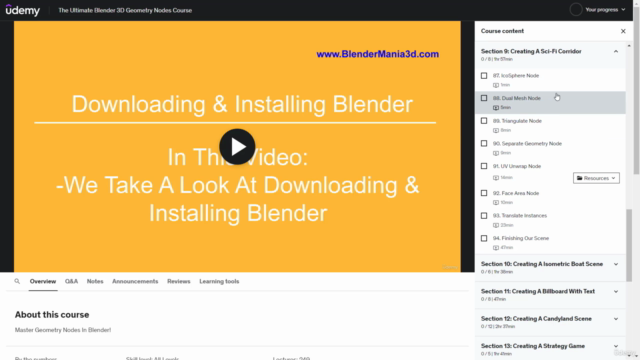Expand Section 11: Creating A Billboard With Text

pos(616,291)
